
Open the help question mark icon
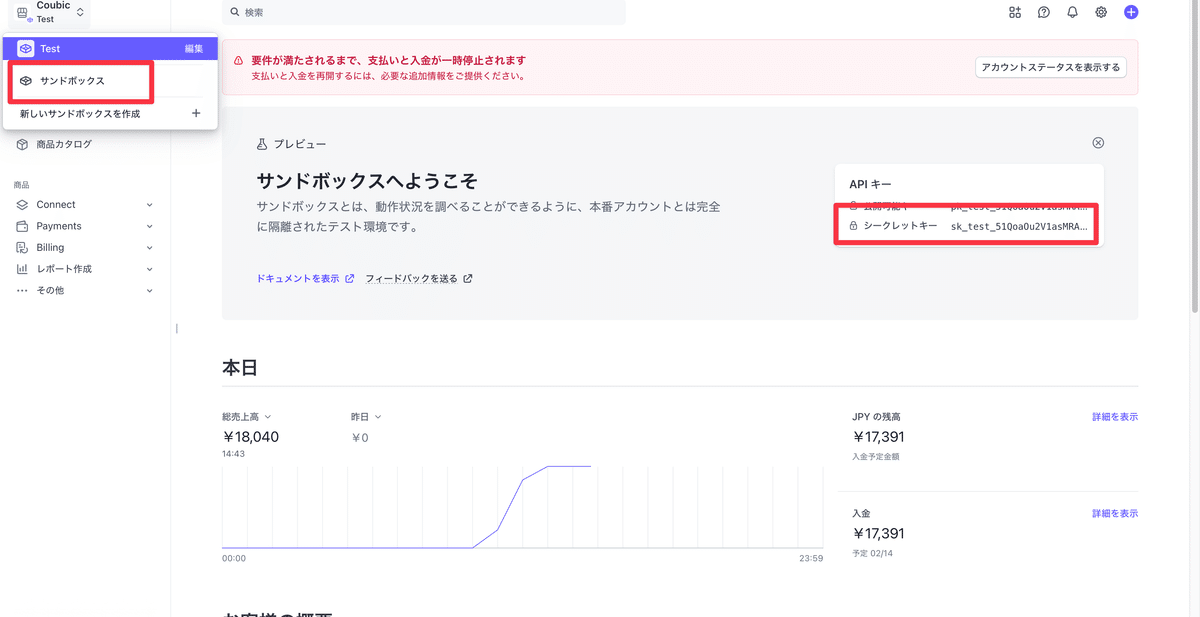(x=1044, y=12)
